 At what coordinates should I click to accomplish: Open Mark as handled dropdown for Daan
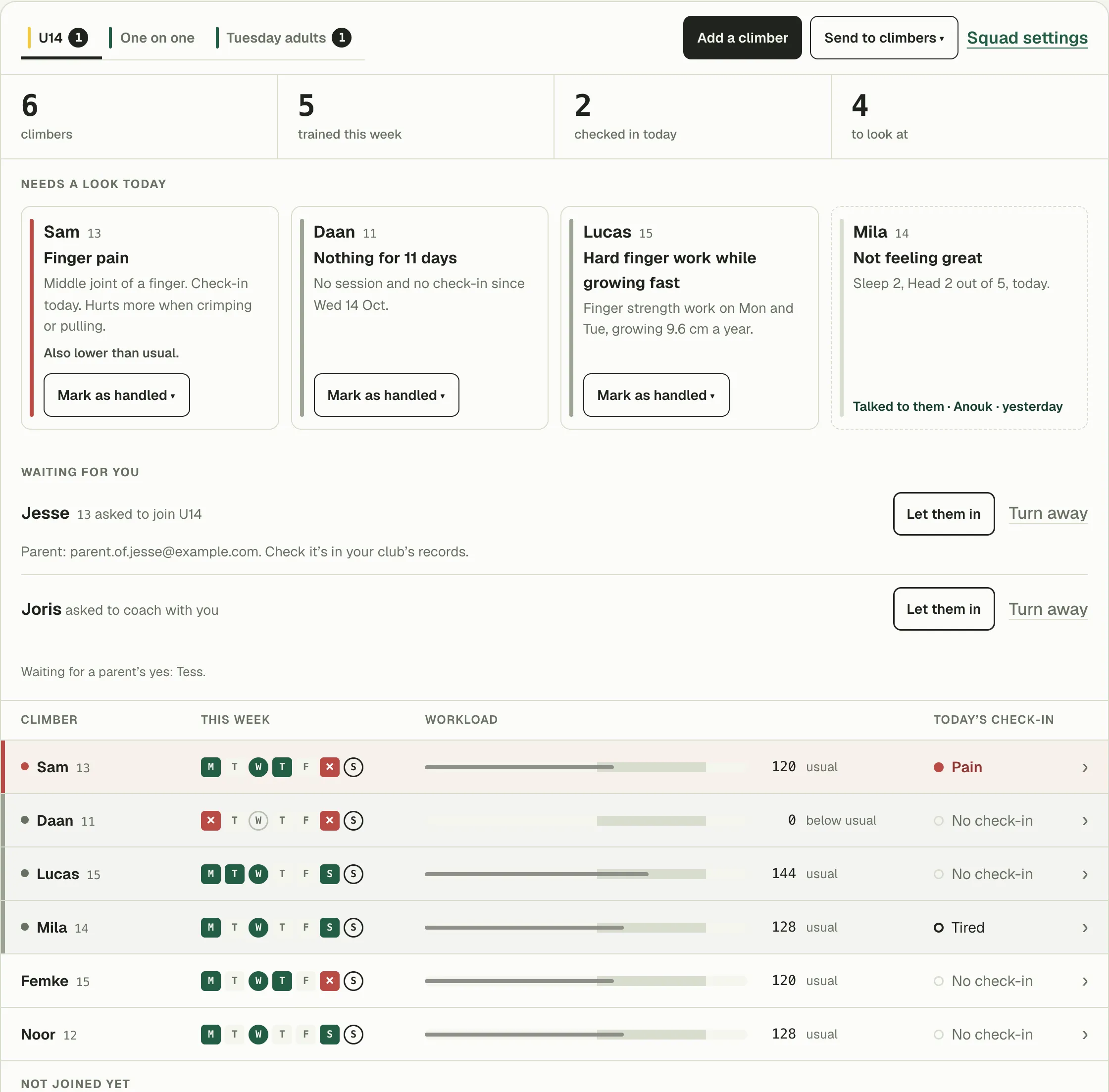(386, 395)
